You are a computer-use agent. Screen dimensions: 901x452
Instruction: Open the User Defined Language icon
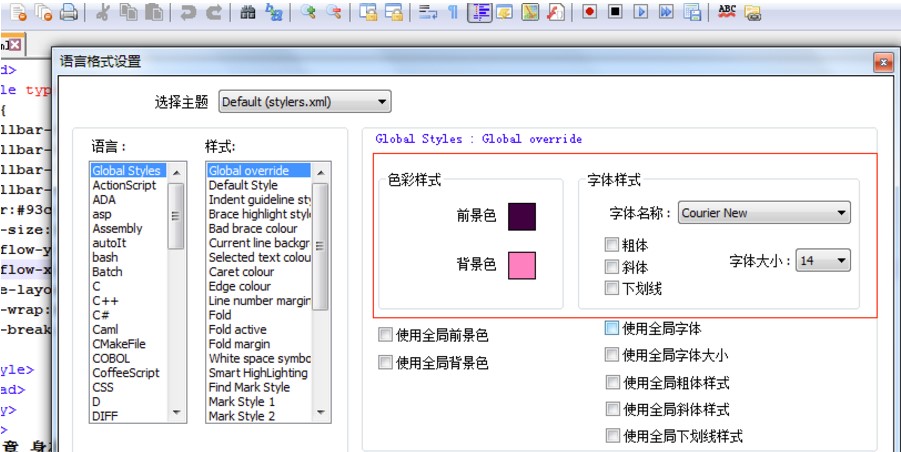[x=505, y=12]
